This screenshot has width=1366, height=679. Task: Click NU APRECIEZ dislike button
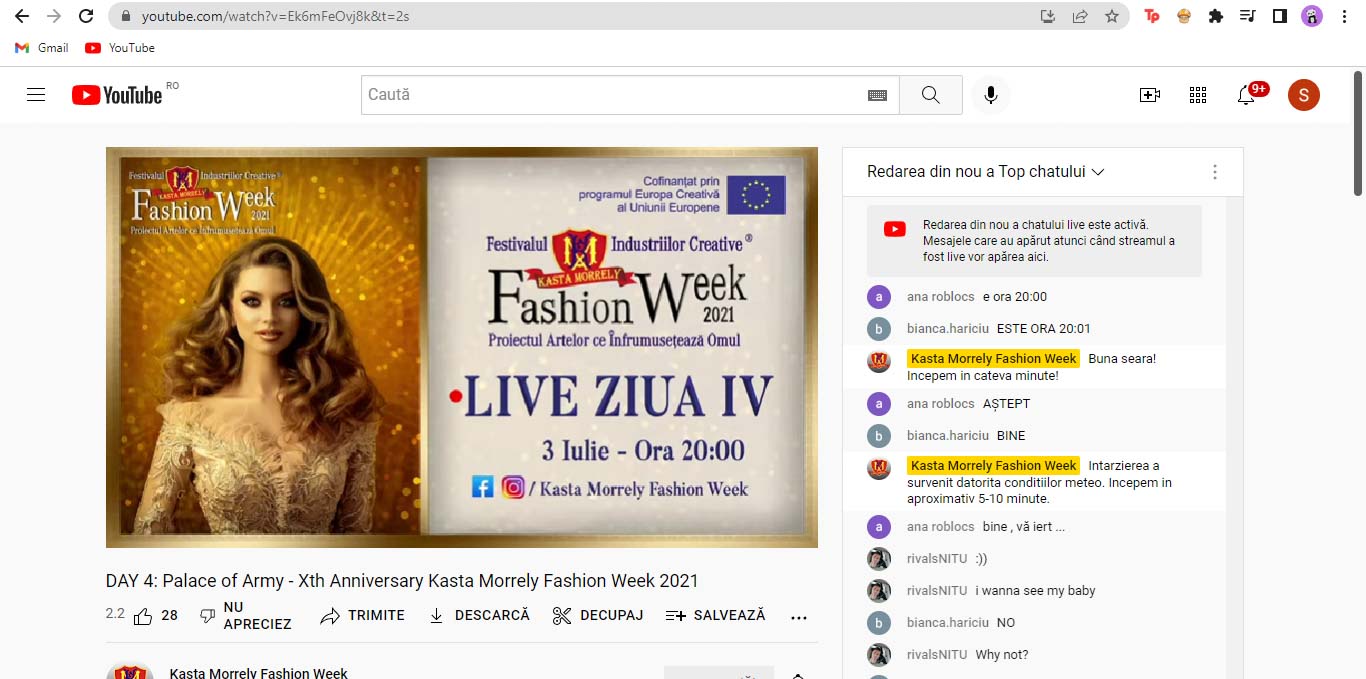(x=245, y=616)
